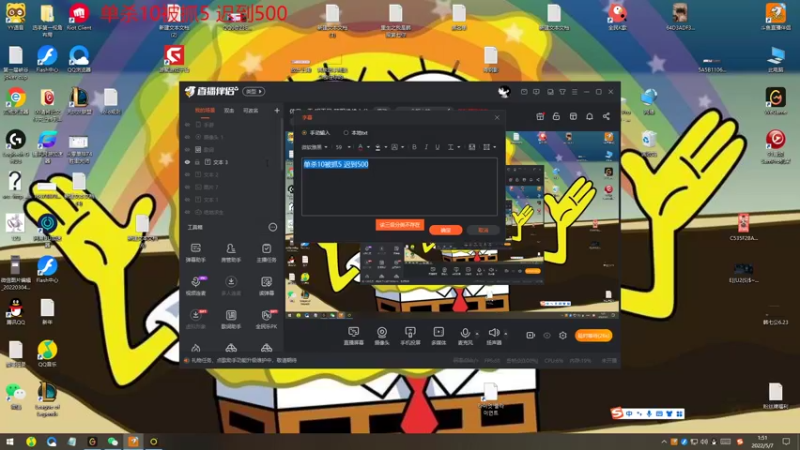Click the layout icon between lock and bell
Image resolution: width=800 pixels, height=450 pixels.
click(573, 116)
